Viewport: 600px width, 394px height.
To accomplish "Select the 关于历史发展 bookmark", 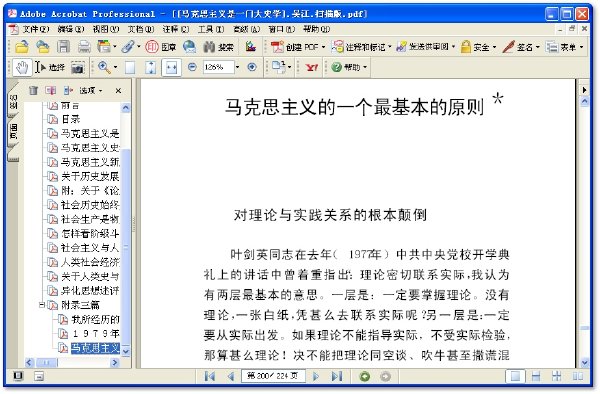I will tap(90, 176).
